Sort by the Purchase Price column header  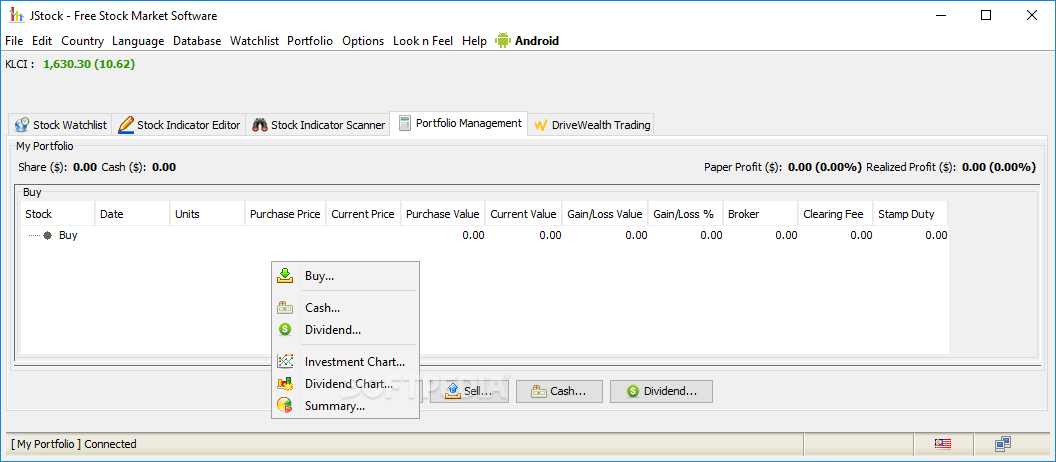coord(285,214)
